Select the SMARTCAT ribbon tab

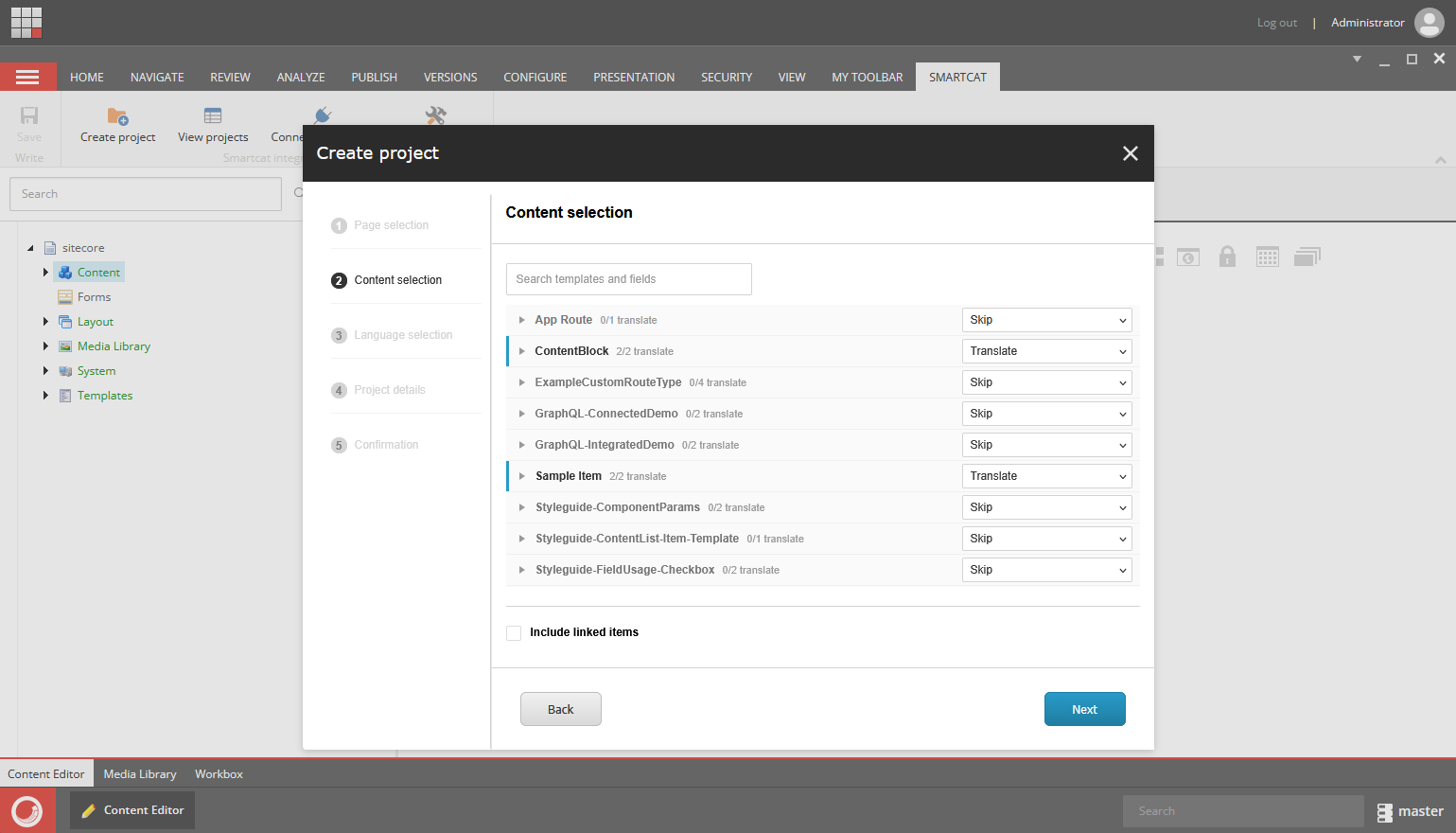[957, 78]
